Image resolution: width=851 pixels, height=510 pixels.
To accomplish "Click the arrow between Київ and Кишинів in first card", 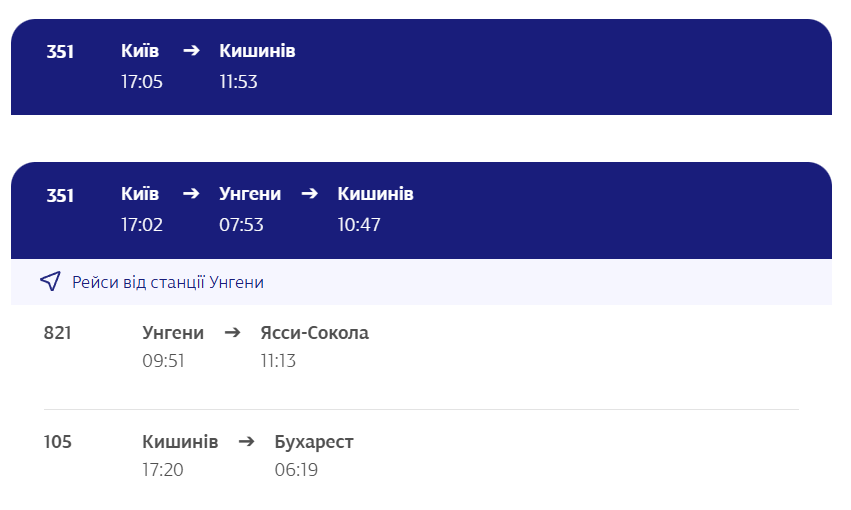I will pos(191,51).
